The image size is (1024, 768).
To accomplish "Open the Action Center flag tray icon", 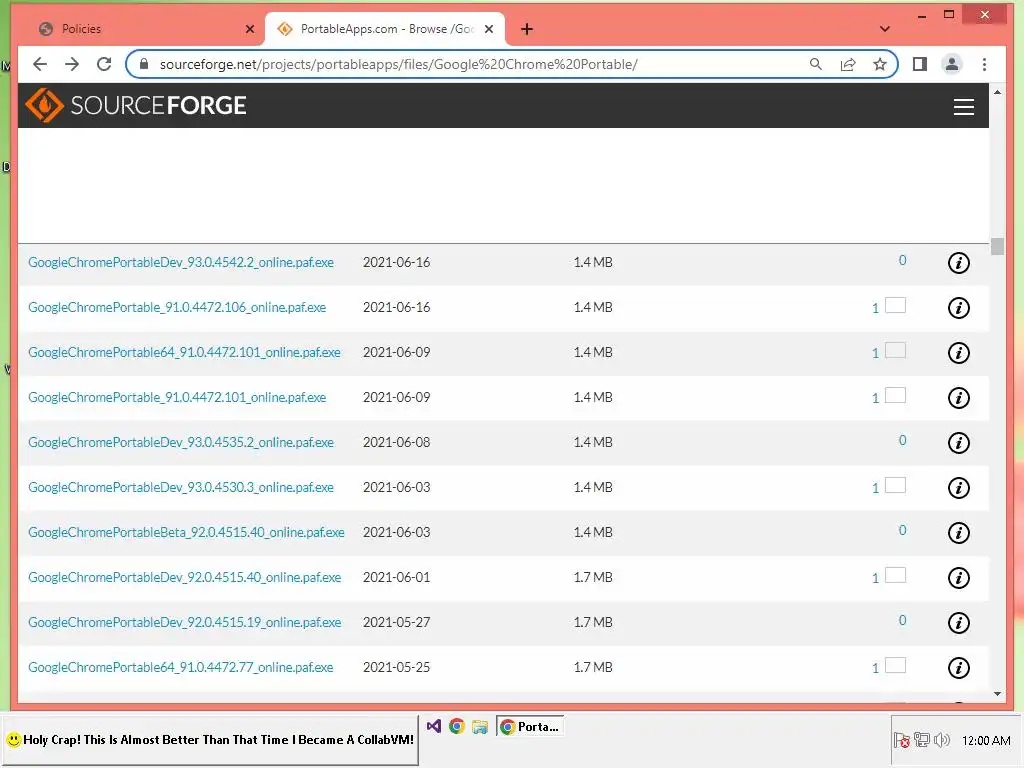I will click(901, 740).
